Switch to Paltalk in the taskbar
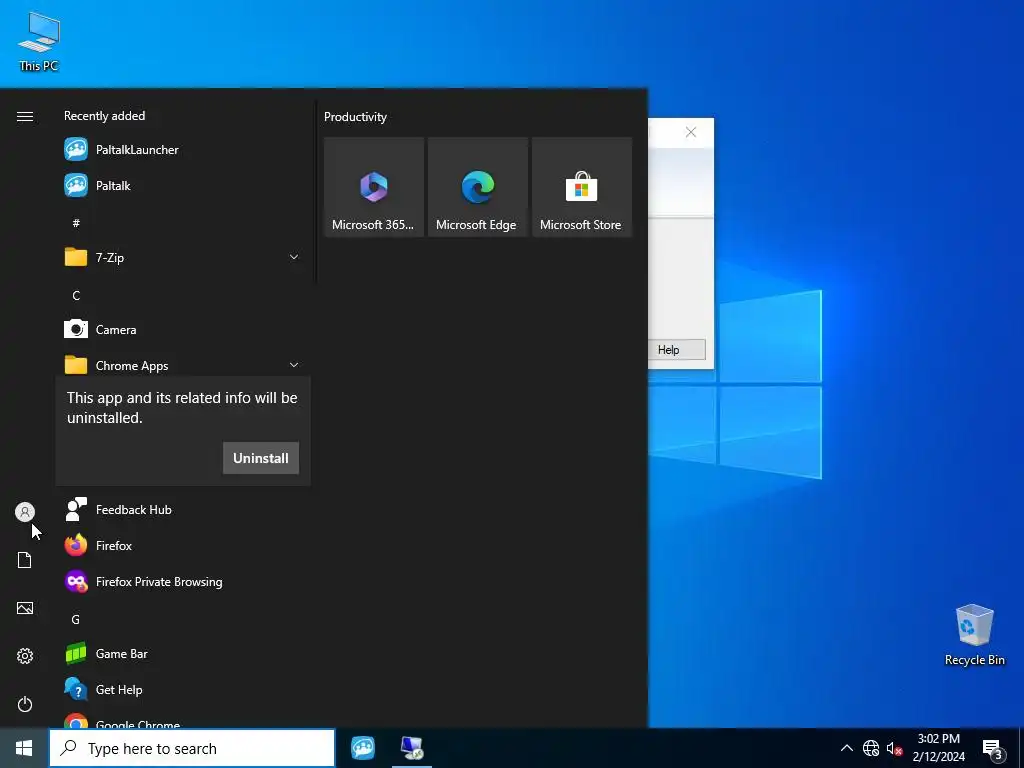The image size is (1024, 768). [362, 748]
